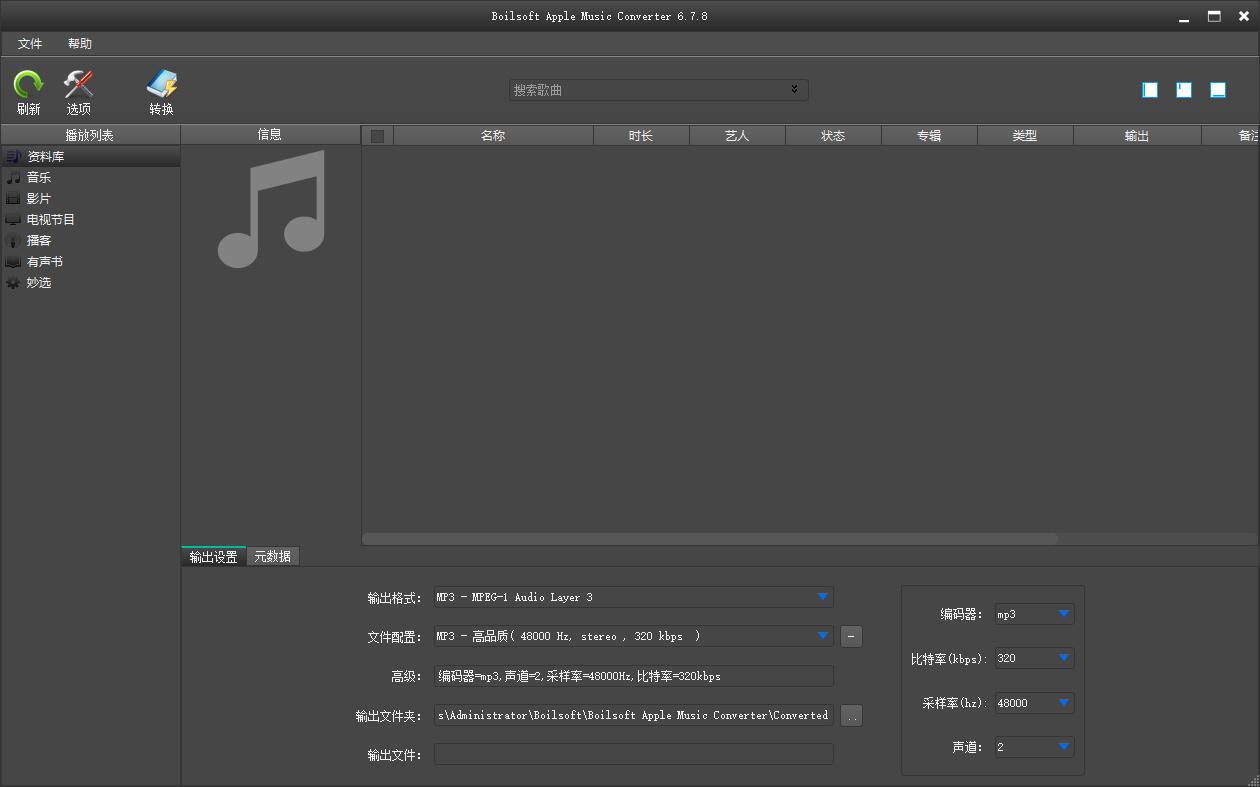The height and width of the screenshot is (787, 1260).
Task: Select 有声书 audiobooks playlist item
Action: click(90, 261)
